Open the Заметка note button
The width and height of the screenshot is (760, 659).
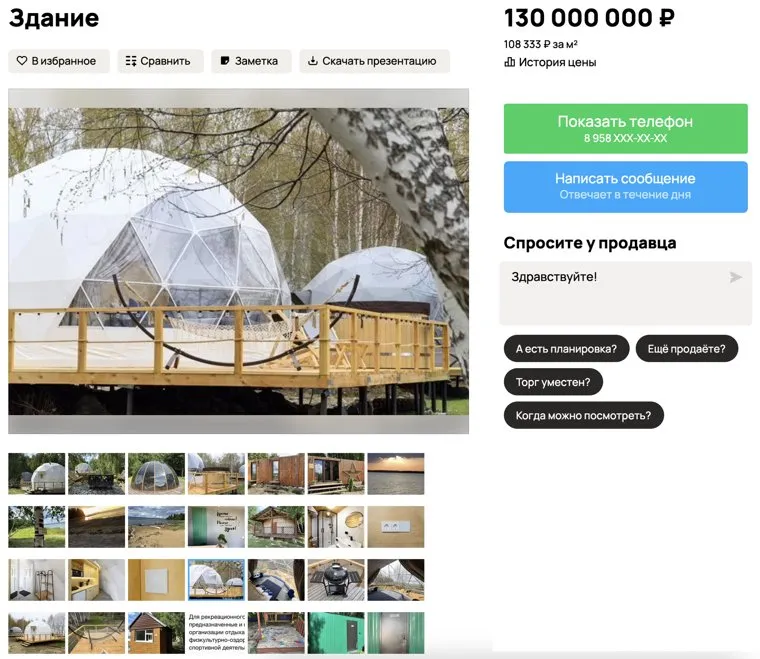[251, 61]
